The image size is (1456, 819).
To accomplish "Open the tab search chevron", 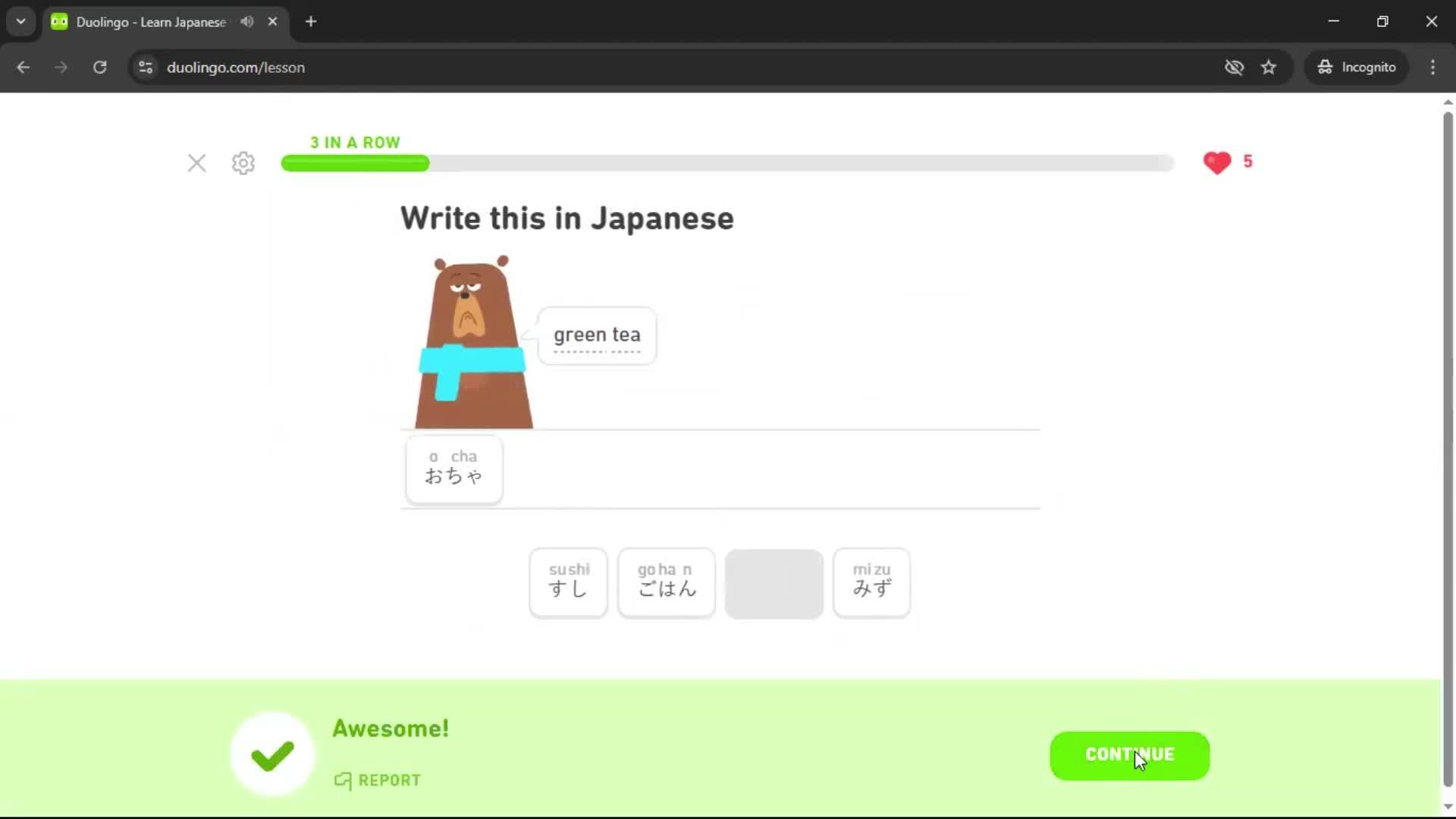I will pos(20,21).
